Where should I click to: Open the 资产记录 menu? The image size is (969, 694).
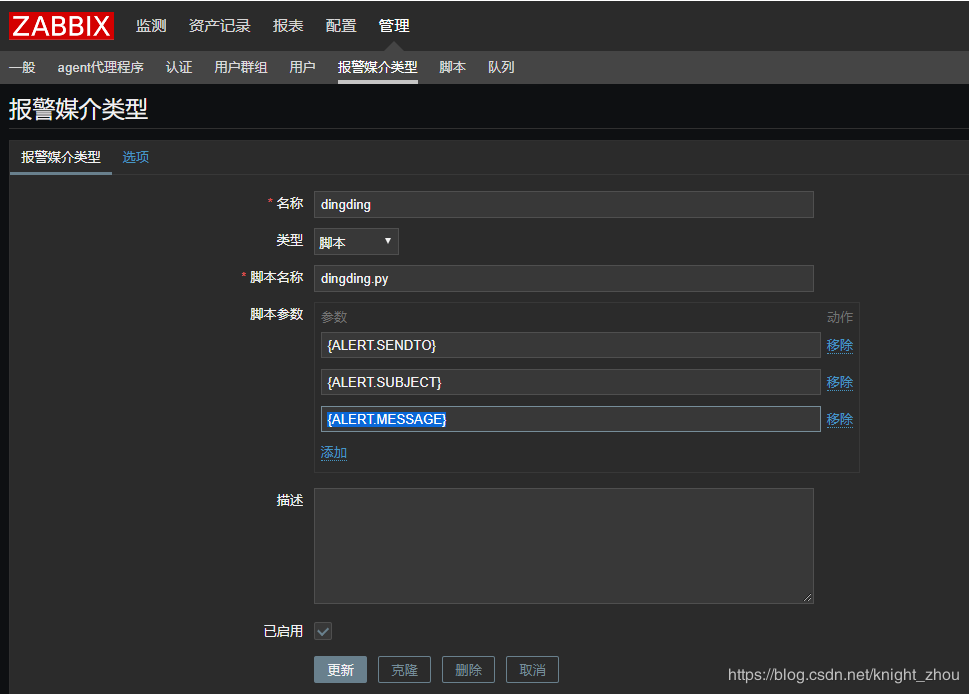point(219,26)
